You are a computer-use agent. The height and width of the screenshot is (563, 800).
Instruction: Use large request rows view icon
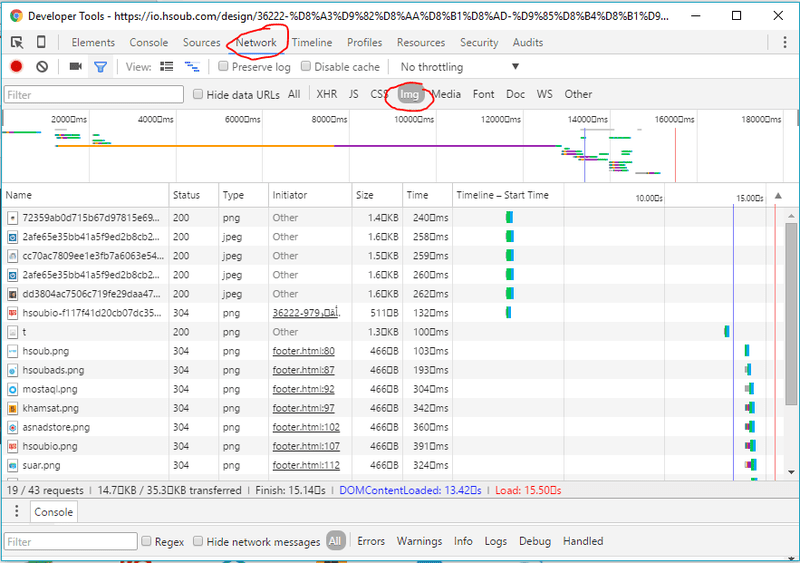click(167, 66)
